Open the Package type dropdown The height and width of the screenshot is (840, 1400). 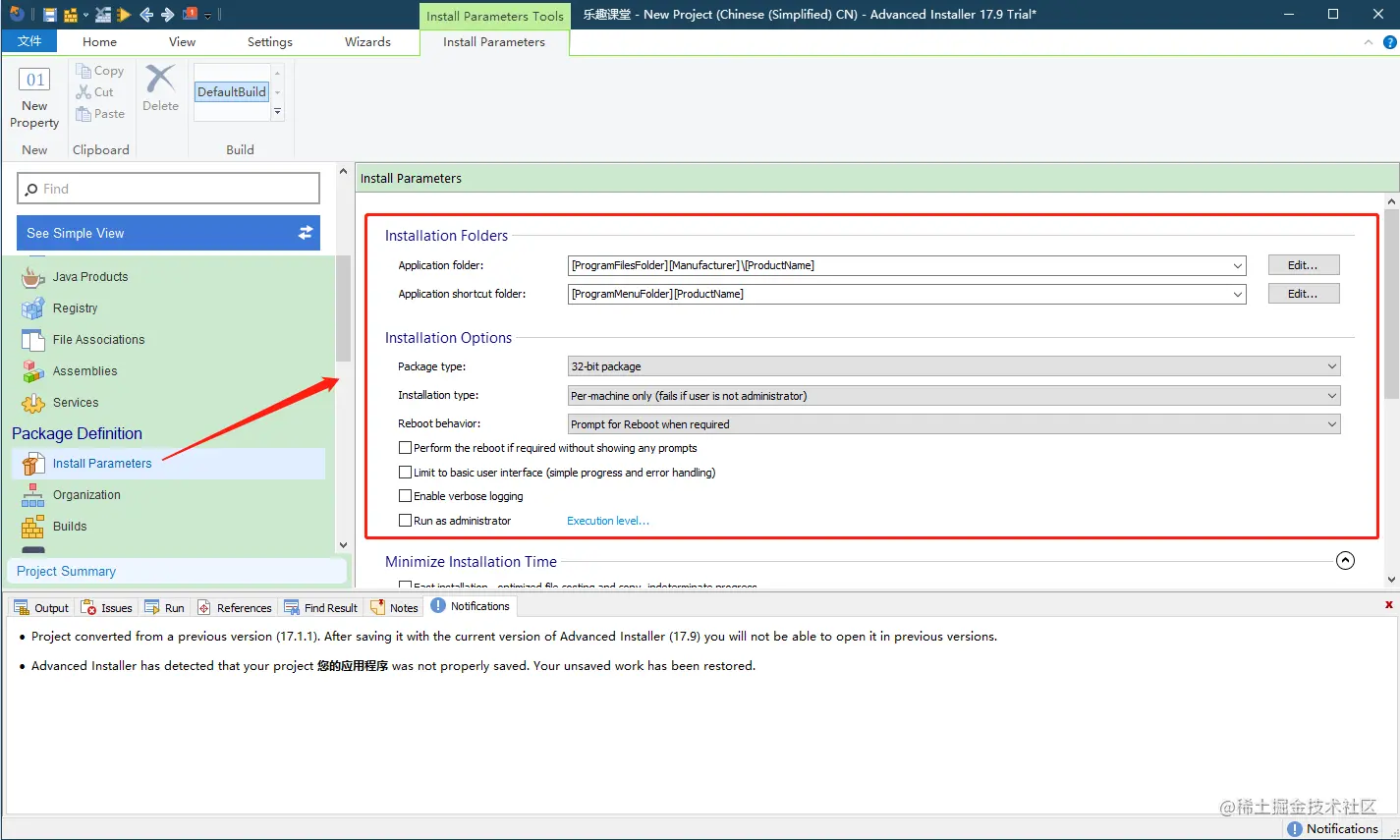click(x=953, y=366)
